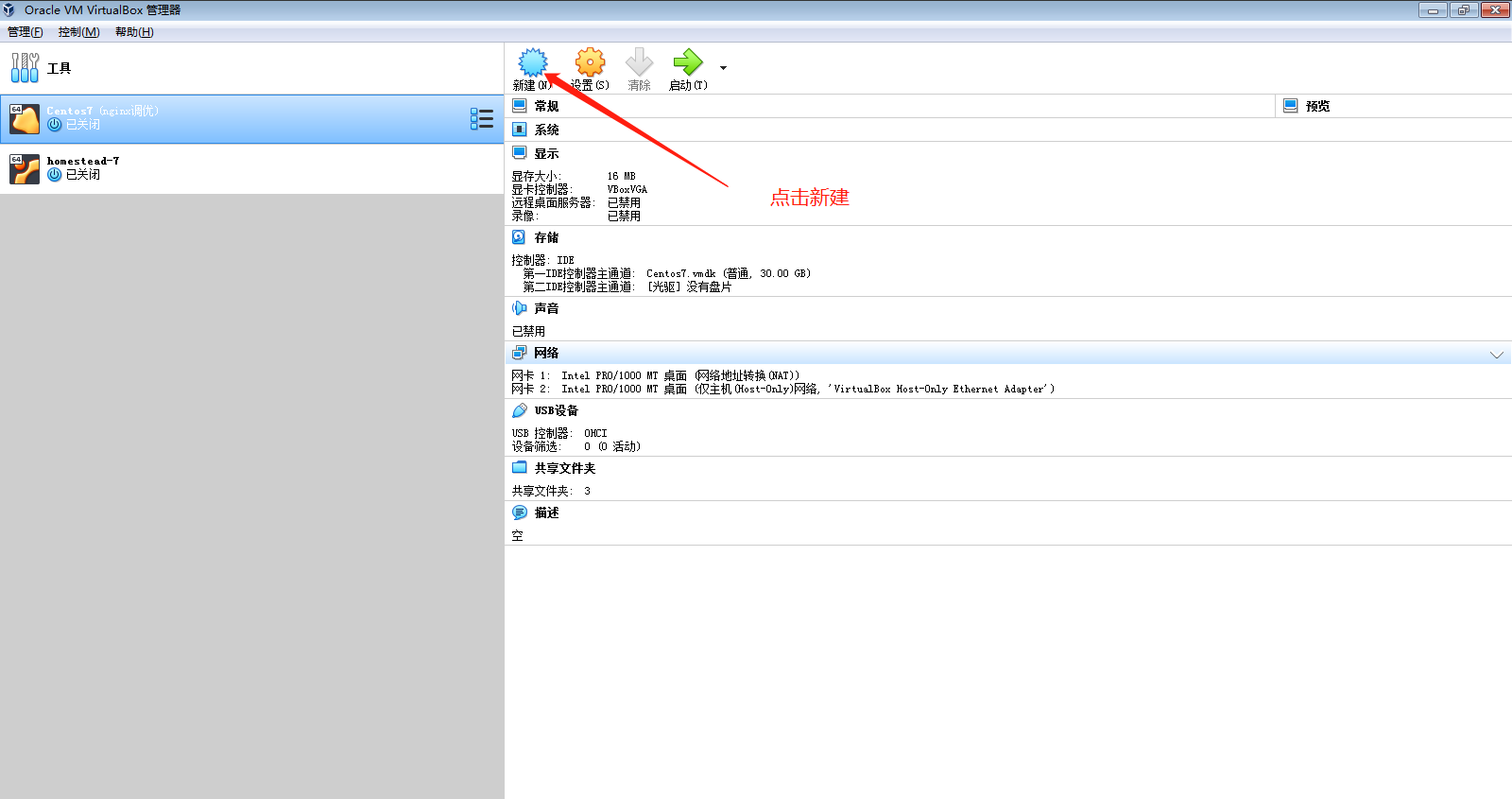Viewport: 1512px width, 799px height.
Task: Start the VM with green arrow icon
Action: pyautogui.click(x=688, y=62)
